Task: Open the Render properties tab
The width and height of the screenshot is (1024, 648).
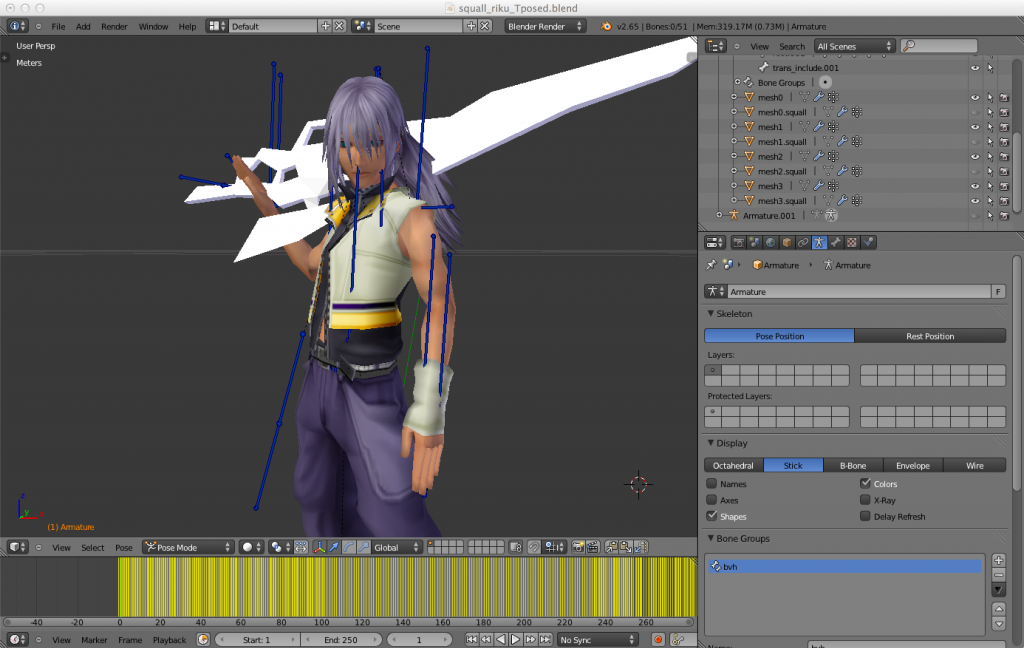Action: (739, 242)
